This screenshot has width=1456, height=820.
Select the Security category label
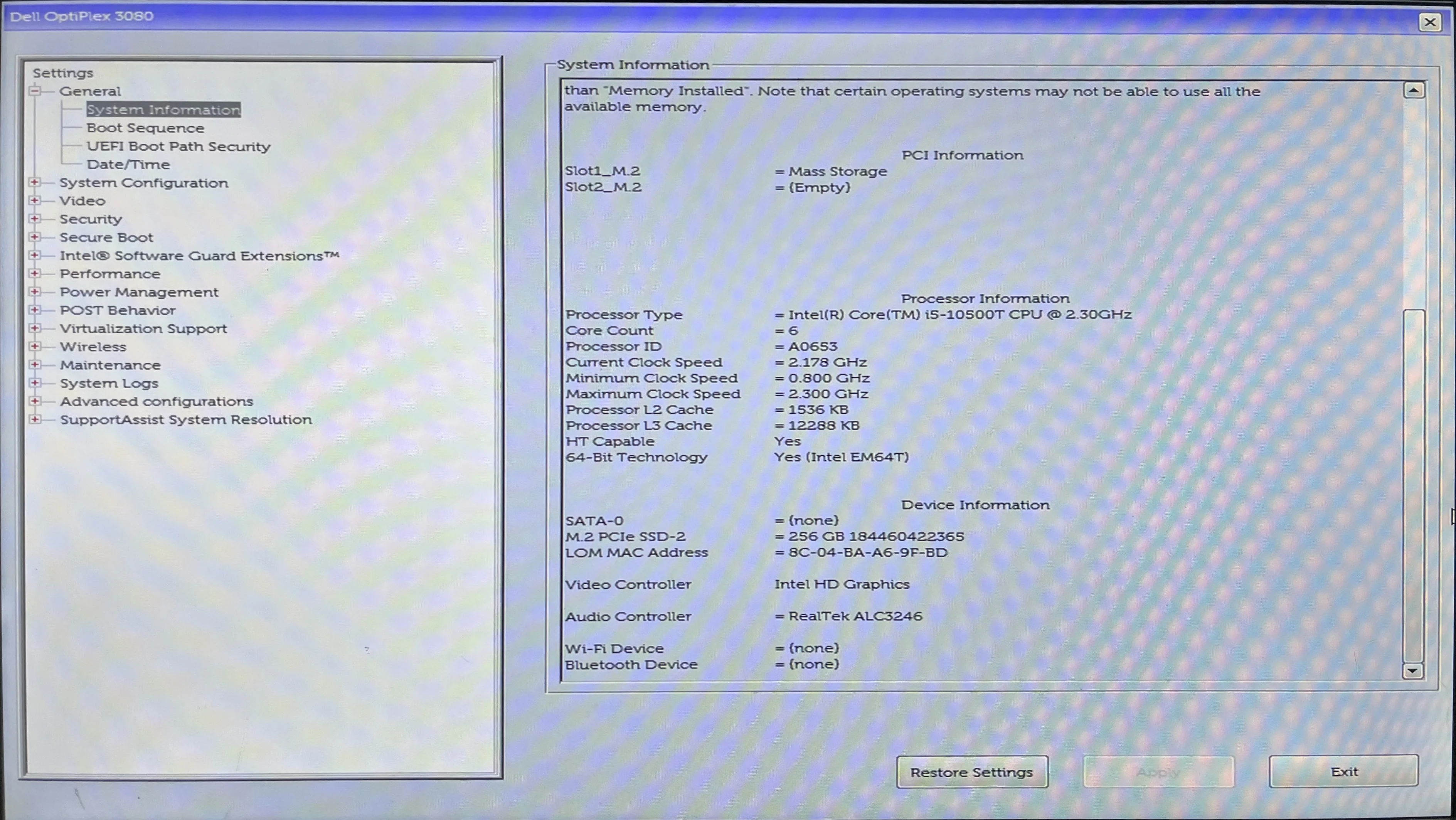point(91,219)
